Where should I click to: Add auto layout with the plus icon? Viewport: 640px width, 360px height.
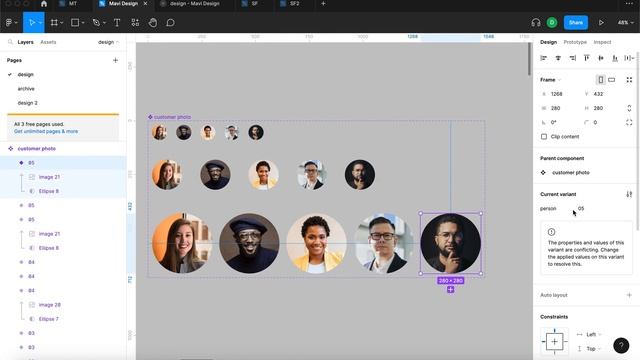tap(629, 295)
